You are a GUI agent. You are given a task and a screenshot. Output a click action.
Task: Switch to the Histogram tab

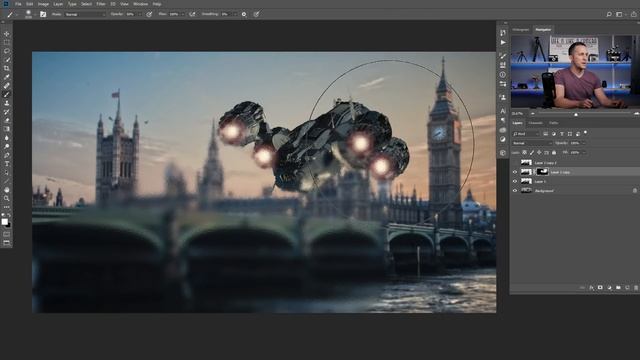521,29
